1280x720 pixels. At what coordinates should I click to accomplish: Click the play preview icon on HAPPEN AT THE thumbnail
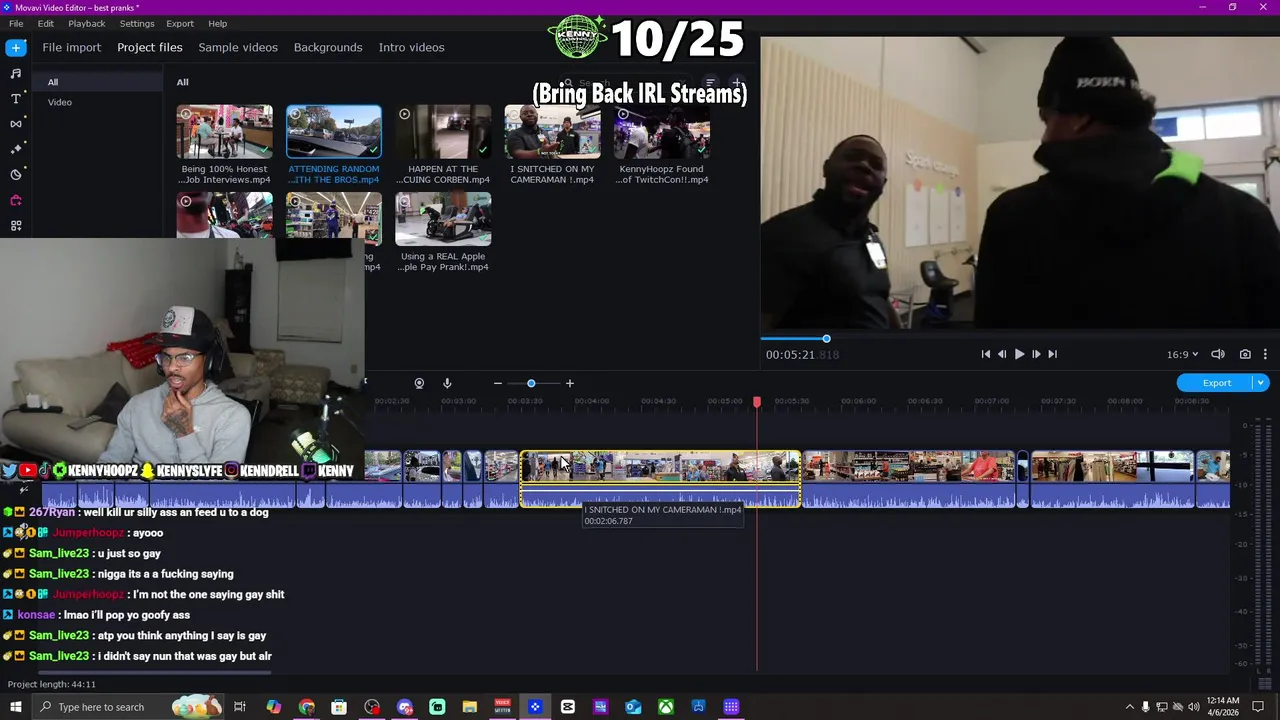click(x=404, y=114)
